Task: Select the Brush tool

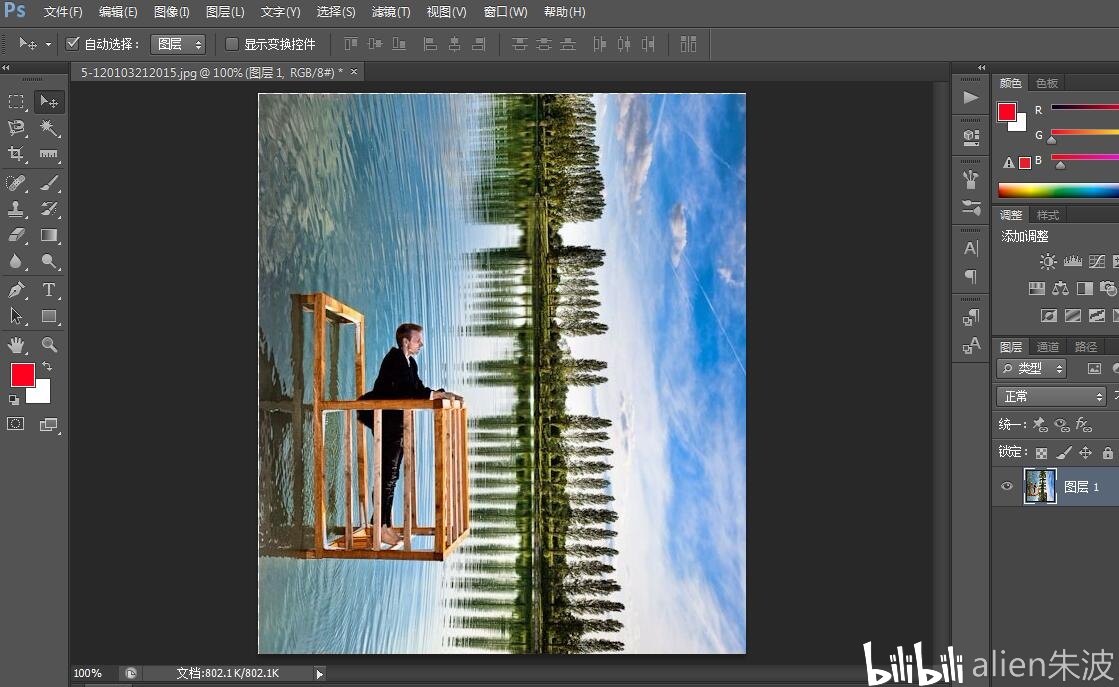Action: (49, 183)
